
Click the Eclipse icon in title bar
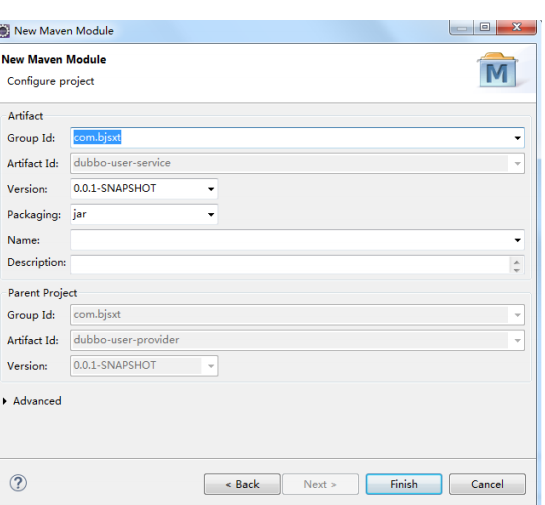coord(4,31)
